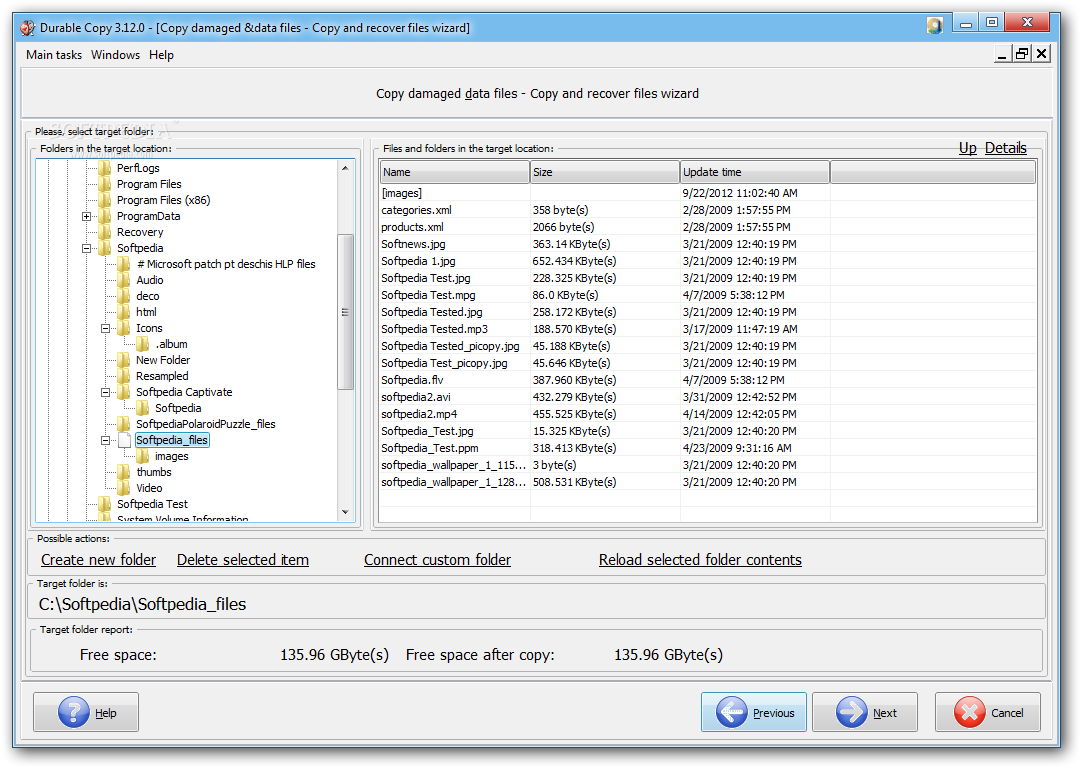Click the Details link
Image resolution: width=1081 pixels, height=768 pixels.
(1005, 148)
